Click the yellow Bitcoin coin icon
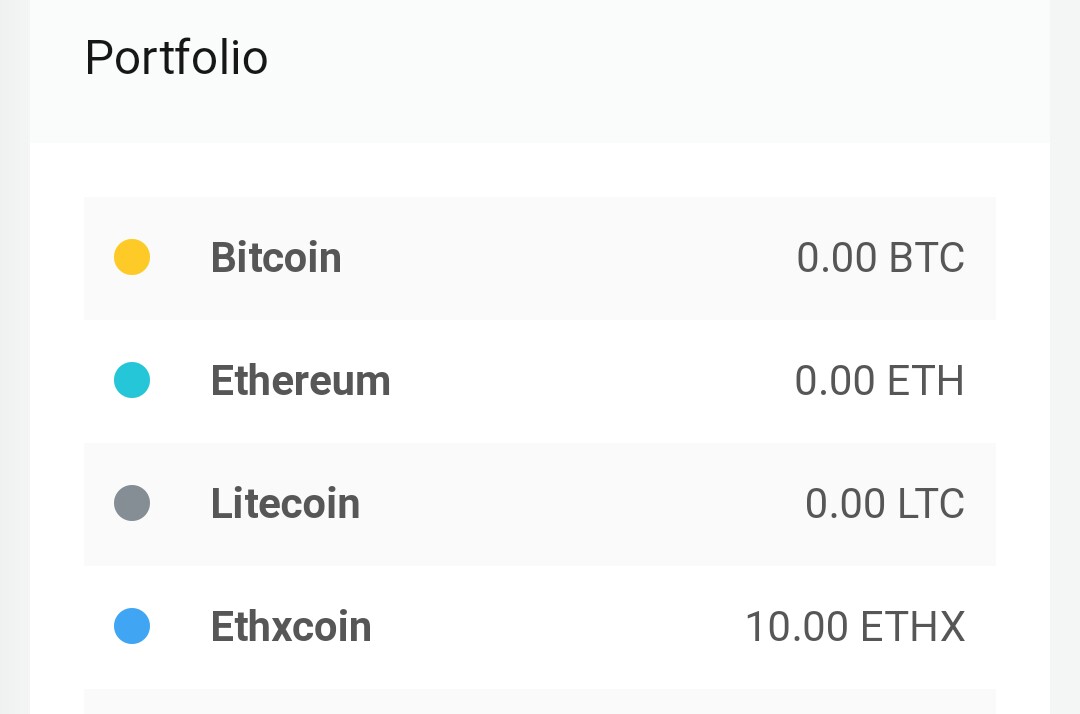Screen dimensions: 1080x714 click(x=132, y=258)
